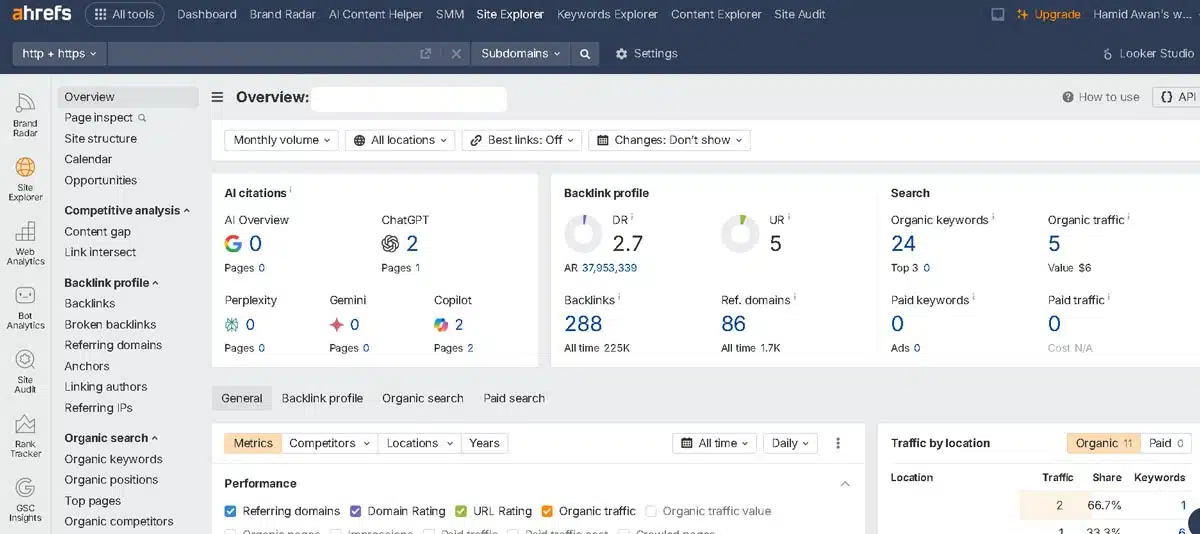Screen dimensions: 1200x534
Task: Enable Organic traffic value checkbox
Action: click(x=651, y=511)
